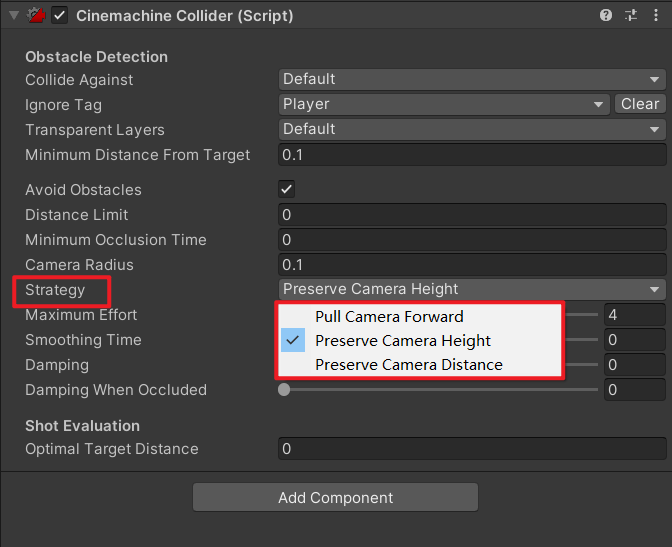Click the Ignore Tag label
The height and width of the screenshot is (547, 672).
click(x=63, y=105)
